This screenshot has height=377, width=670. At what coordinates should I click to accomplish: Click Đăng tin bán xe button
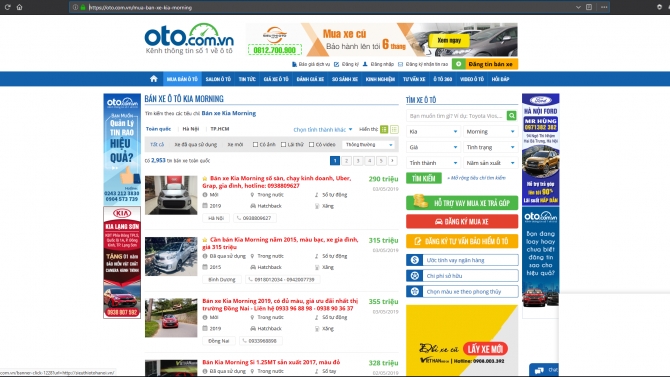pos(485,64)
